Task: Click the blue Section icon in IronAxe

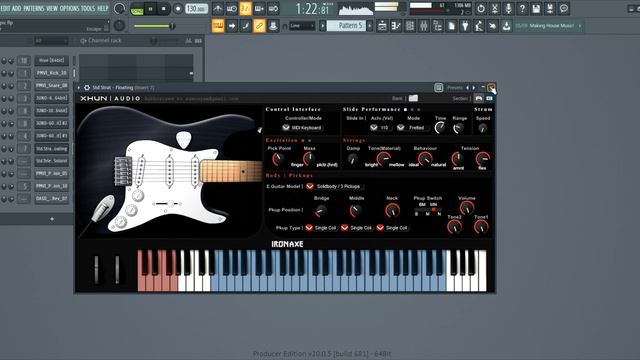Action: (x=489, y=98)
